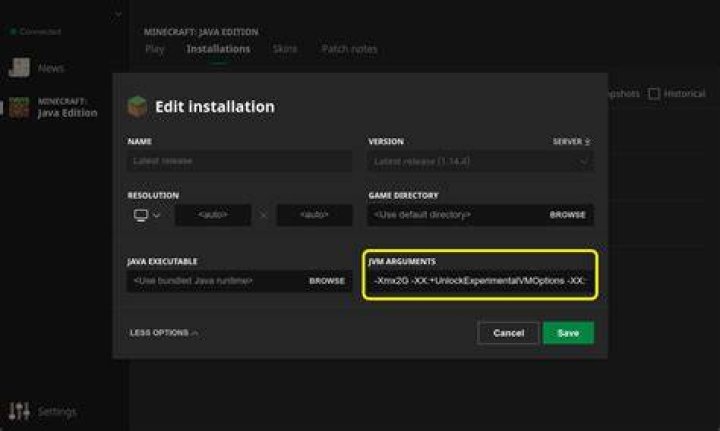
Task: Focus the installation Name field
Action: click(240, 161)
